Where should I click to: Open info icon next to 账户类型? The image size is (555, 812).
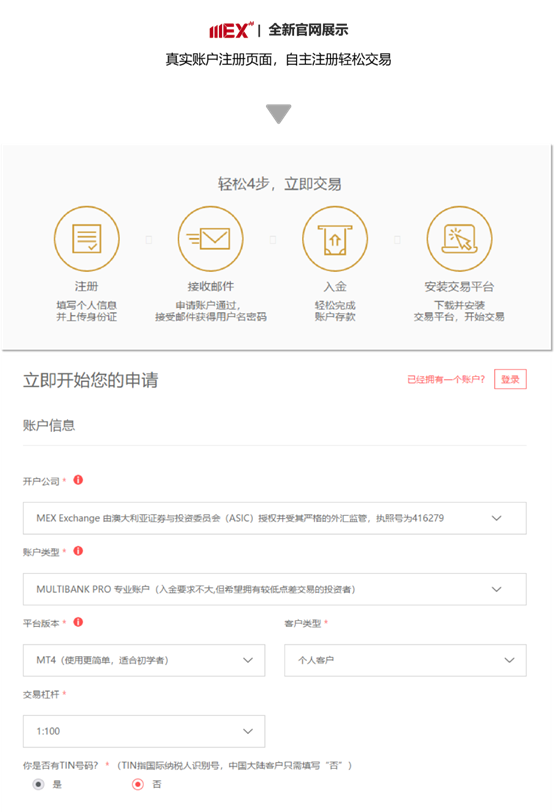78,551
